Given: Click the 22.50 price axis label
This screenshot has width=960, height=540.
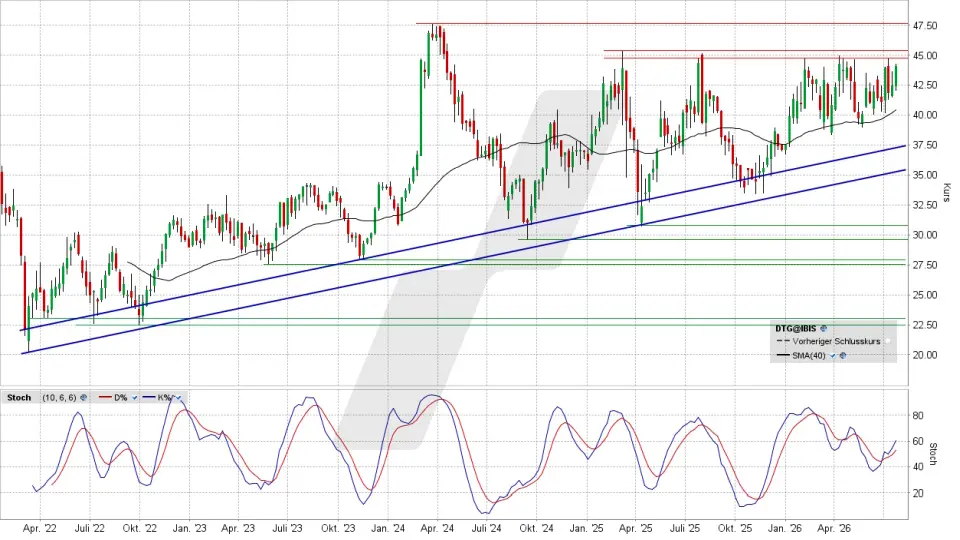Looking at the screenshot, I should 925,325.
